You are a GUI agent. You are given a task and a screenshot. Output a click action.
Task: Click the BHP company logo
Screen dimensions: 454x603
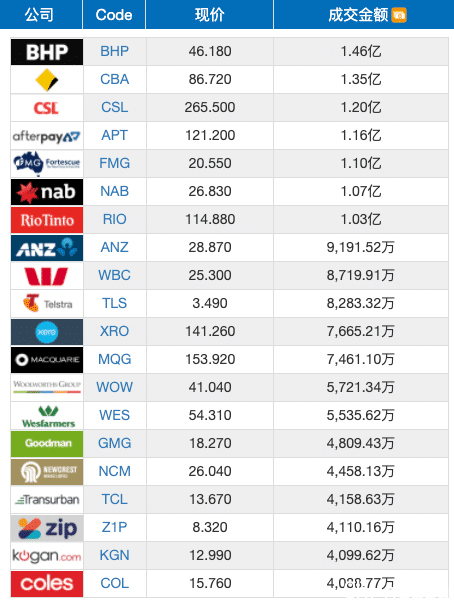(x=47, y=52)
